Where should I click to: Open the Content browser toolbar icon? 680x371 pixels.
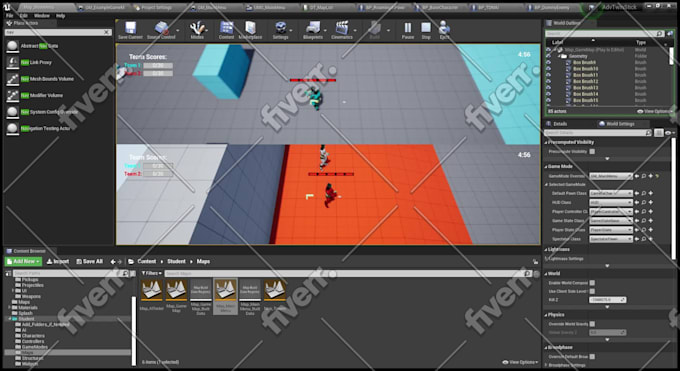tap(226, 30)
